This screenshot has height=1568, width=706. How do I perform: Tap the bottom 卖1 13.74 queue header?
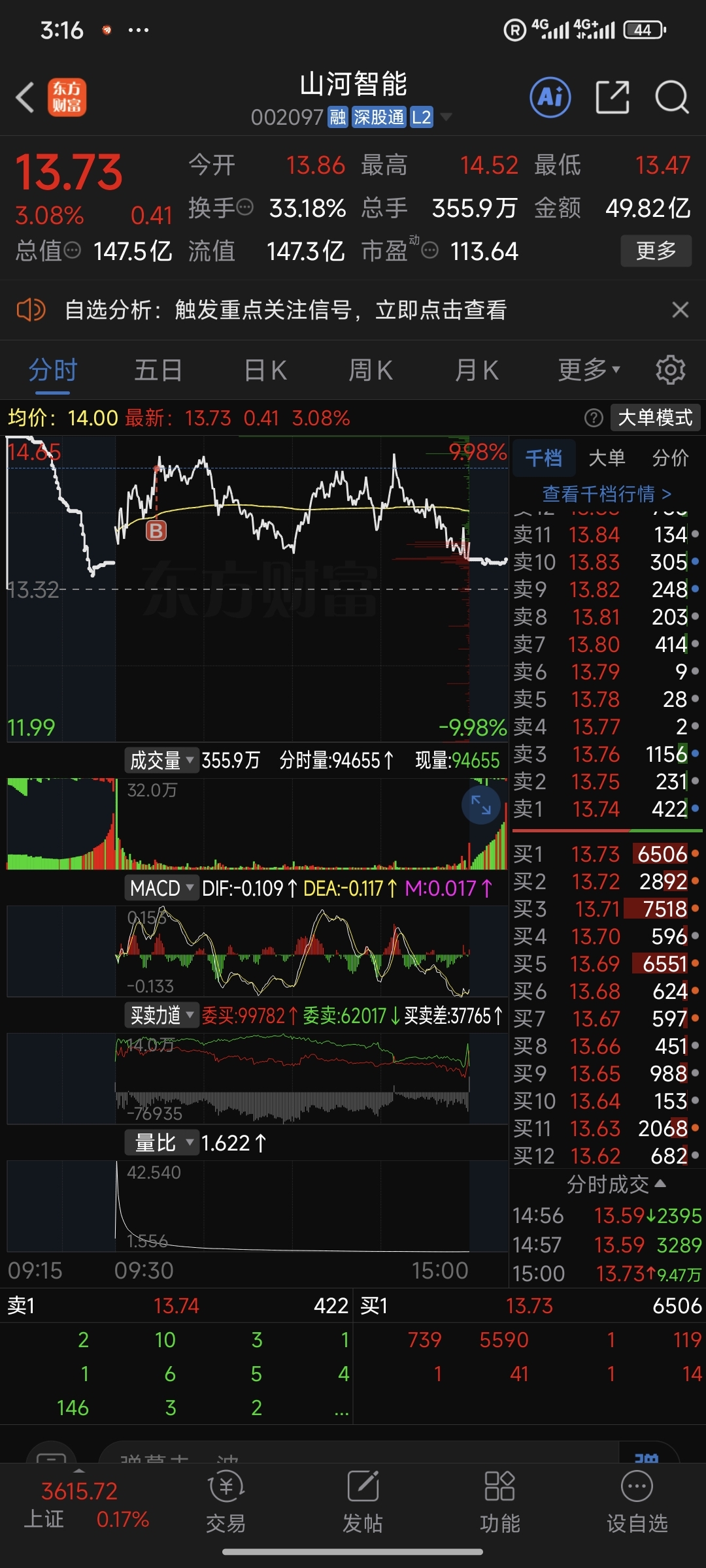click(176, 1305)
